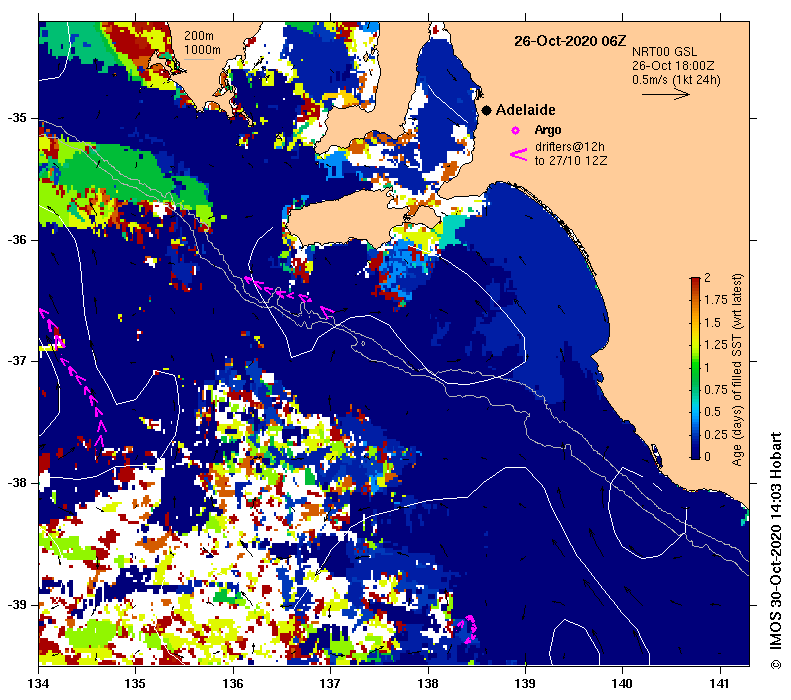Click the colorbar tick label '1.75'
The image size is (791, 700).
716,300
